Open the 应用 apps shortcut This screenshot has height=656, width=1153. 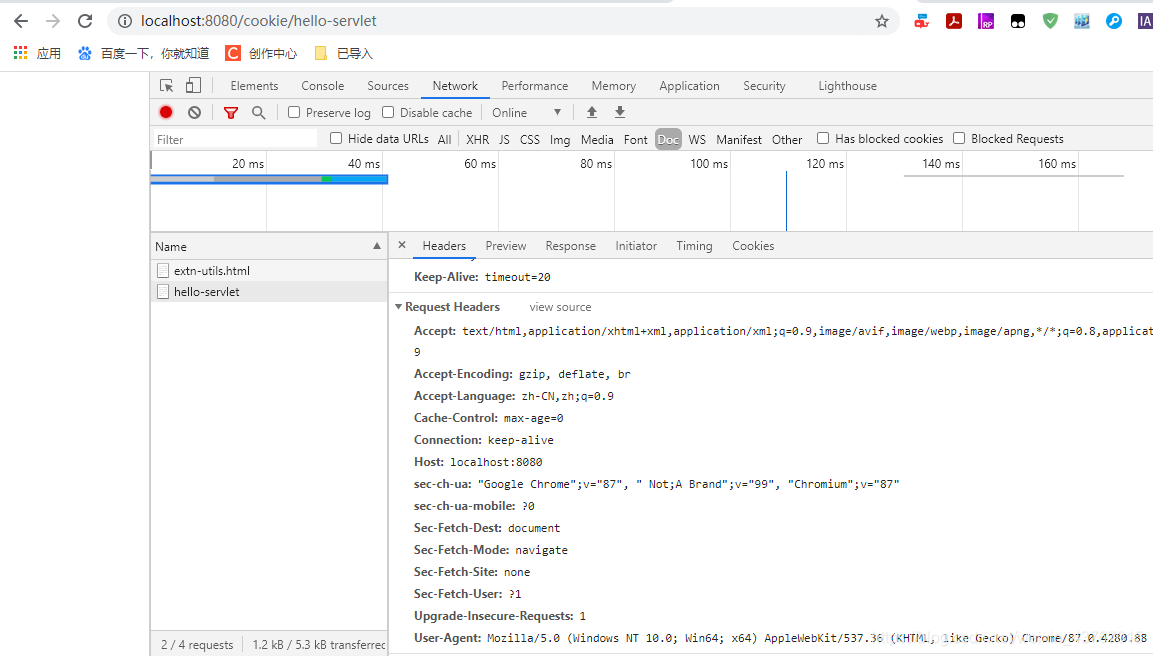tap(38, 53)
